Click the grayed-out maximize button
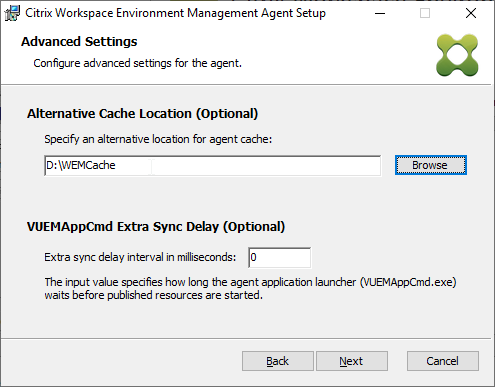This screenshot has height=387, width=495. 425,13
